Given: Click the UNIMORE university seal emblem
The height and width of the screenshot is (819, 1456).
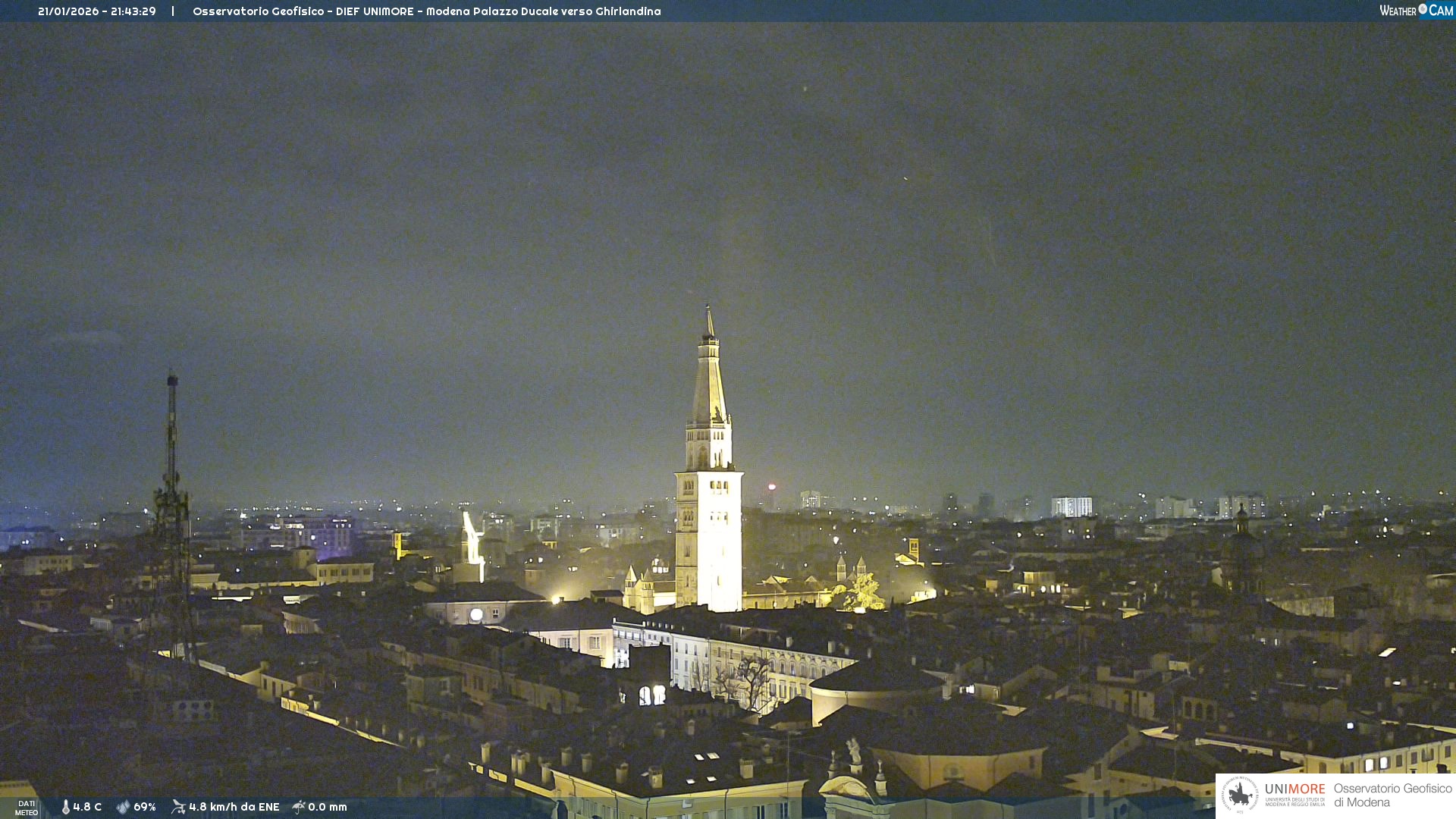Looking at the screenshot, I should [1240, 795].
